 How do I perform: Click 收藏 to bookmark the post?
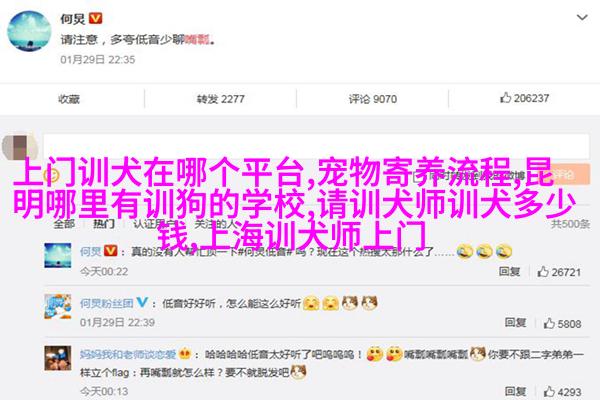pyautogui.click(x=69, y=99)
